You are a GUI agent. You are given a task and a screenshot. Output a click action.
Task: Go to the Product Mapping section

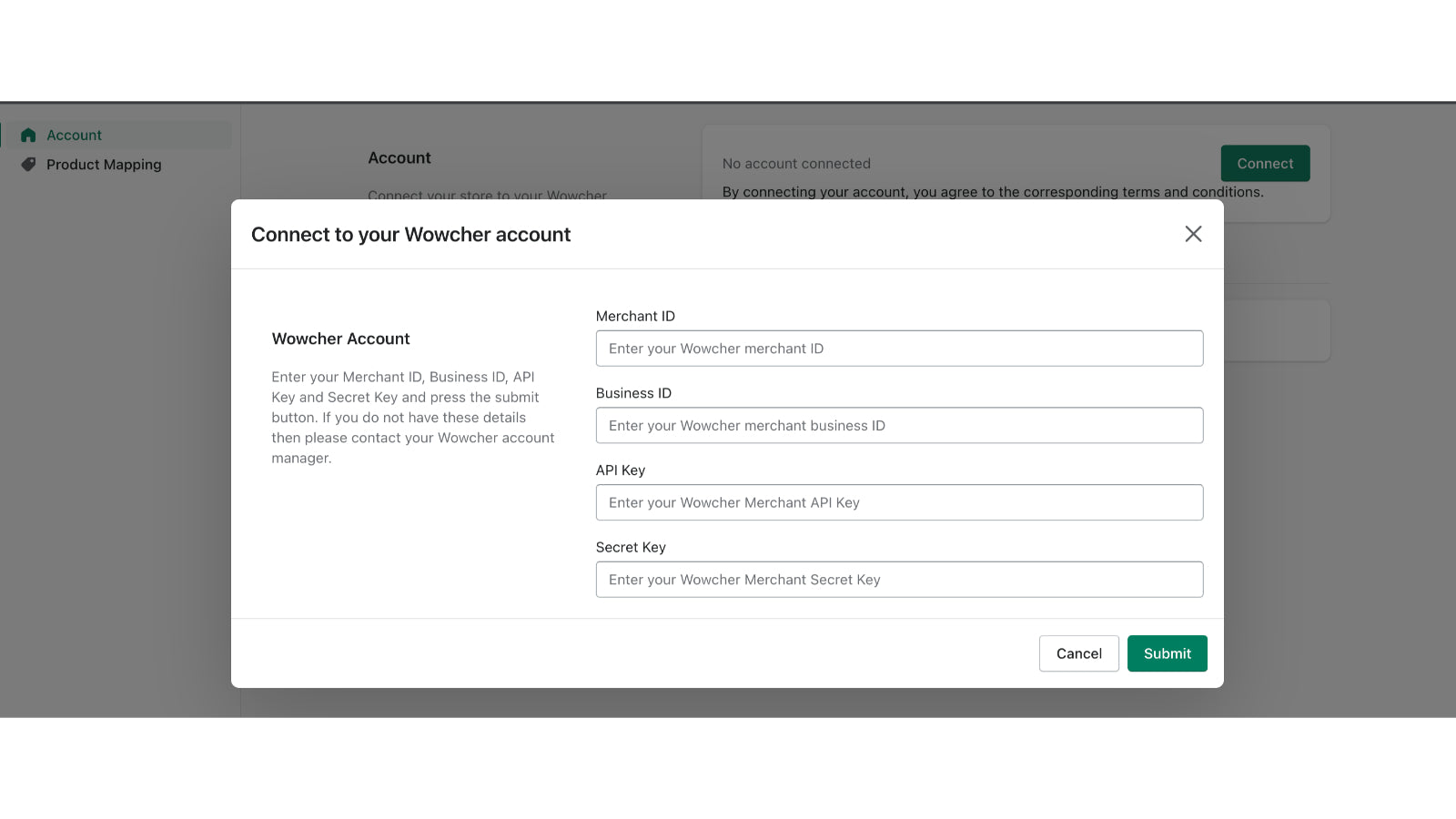pos(104,165)
